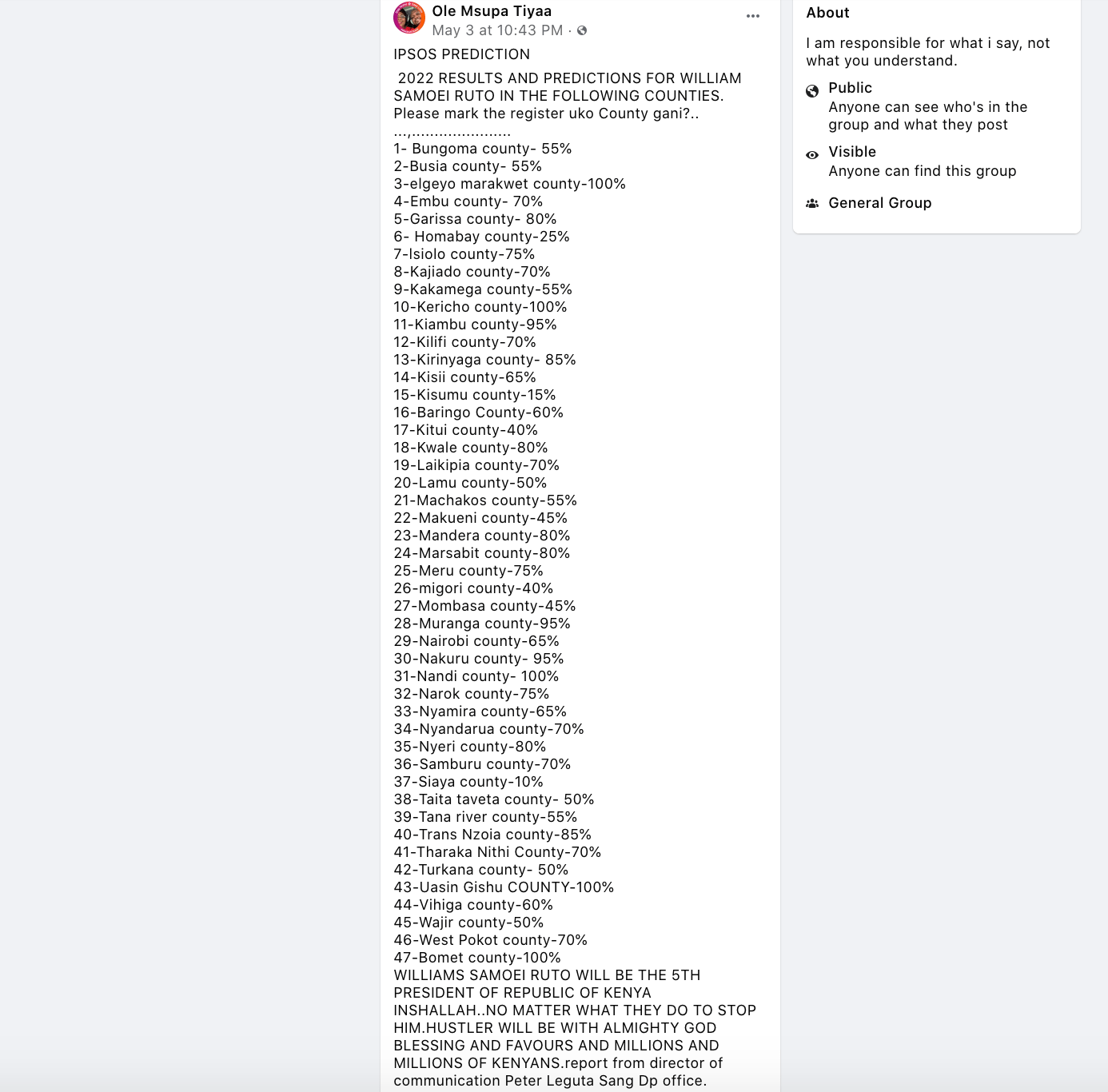Click the Visible eye icon
This screenshot has height=1092, width=1108.
[x=812, y=155]
